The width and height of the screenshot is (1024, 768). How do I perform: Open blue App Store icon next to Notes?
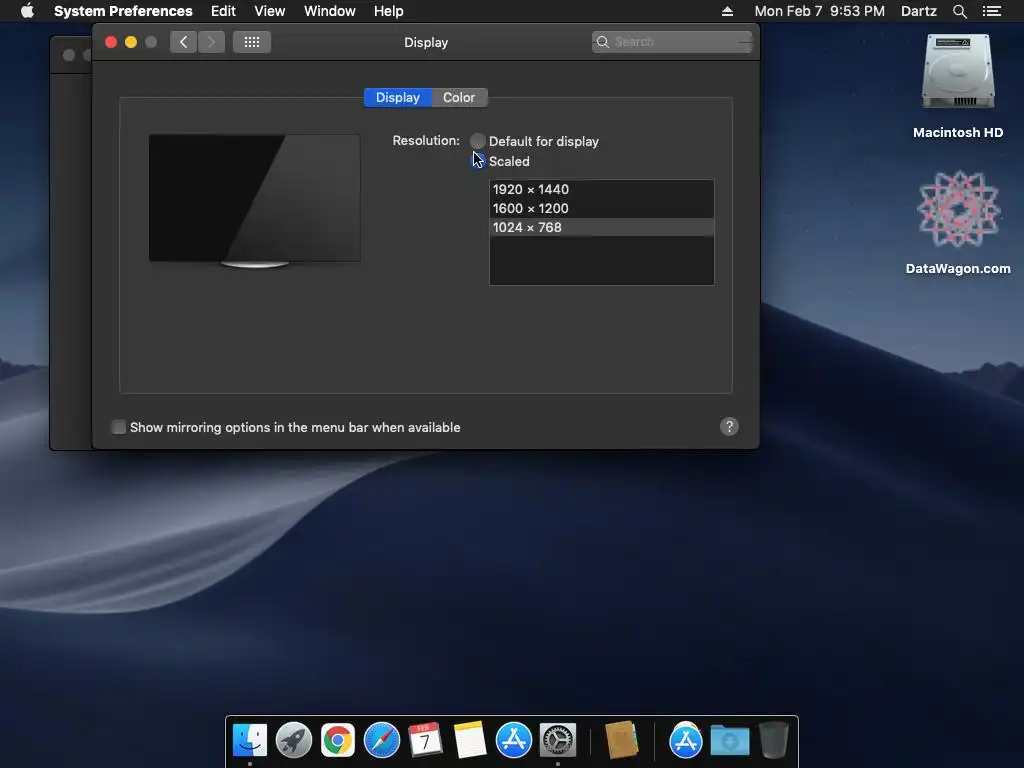514,741
